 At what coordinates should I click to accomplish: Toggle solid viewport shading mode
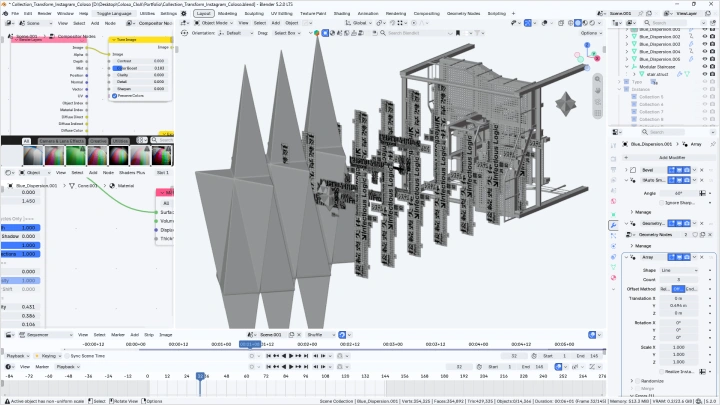(x=578, y=22)
